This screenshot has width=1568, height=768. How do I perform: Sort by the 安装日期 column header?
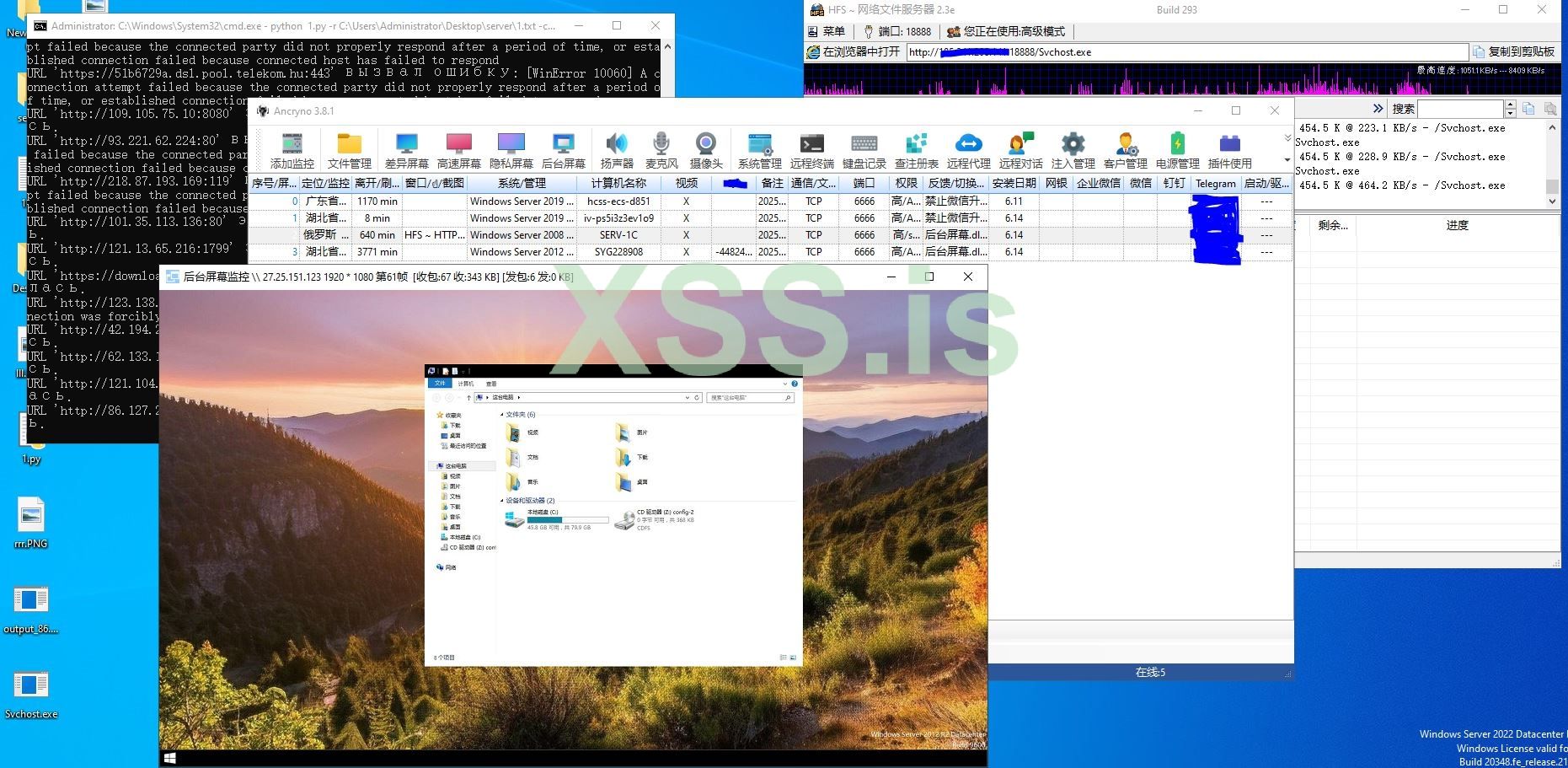(x=1014, y=183)
